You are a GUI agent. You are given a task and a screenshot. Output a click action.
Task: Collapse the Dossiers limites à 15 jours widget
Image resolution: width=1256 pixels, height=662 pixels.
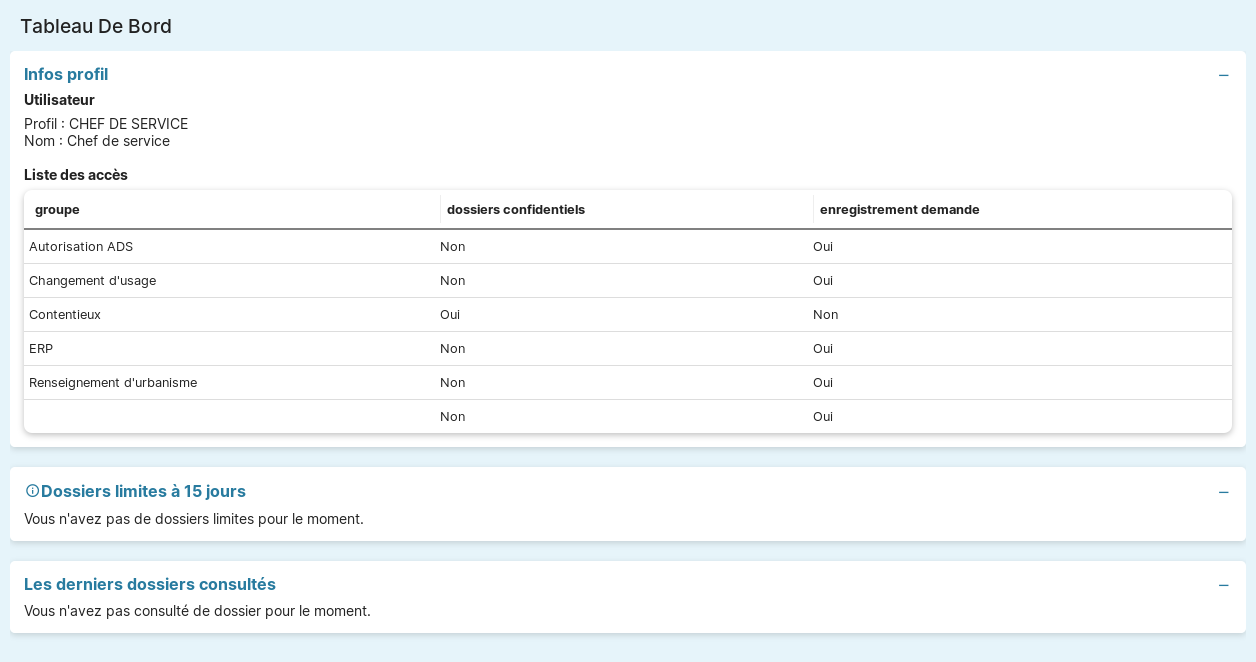1223,492
